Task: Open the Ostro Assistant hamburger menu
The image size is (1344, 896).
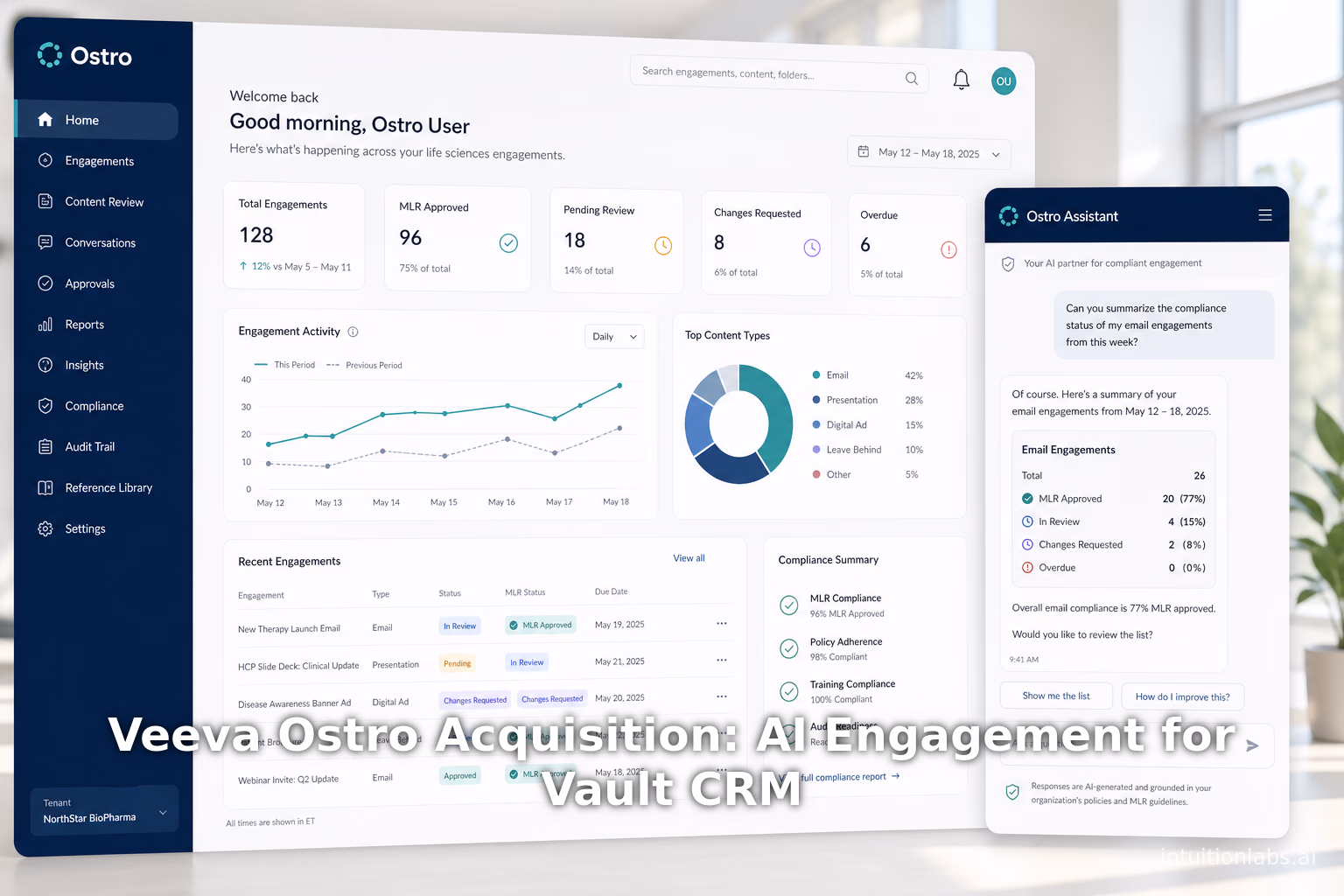Action: (x=1265, y=215)
